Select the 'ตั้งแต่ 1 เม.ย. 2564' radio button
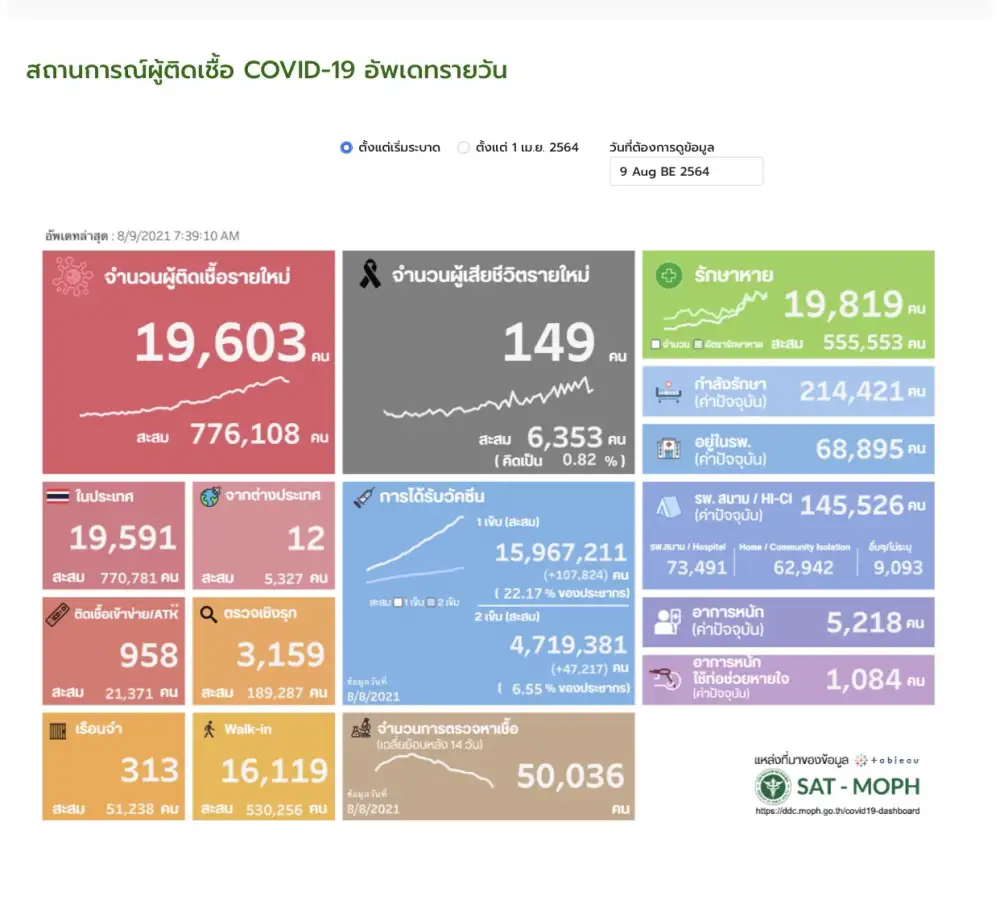The width and height of the screenshot is (1000, 909). [x=463, y=148]
